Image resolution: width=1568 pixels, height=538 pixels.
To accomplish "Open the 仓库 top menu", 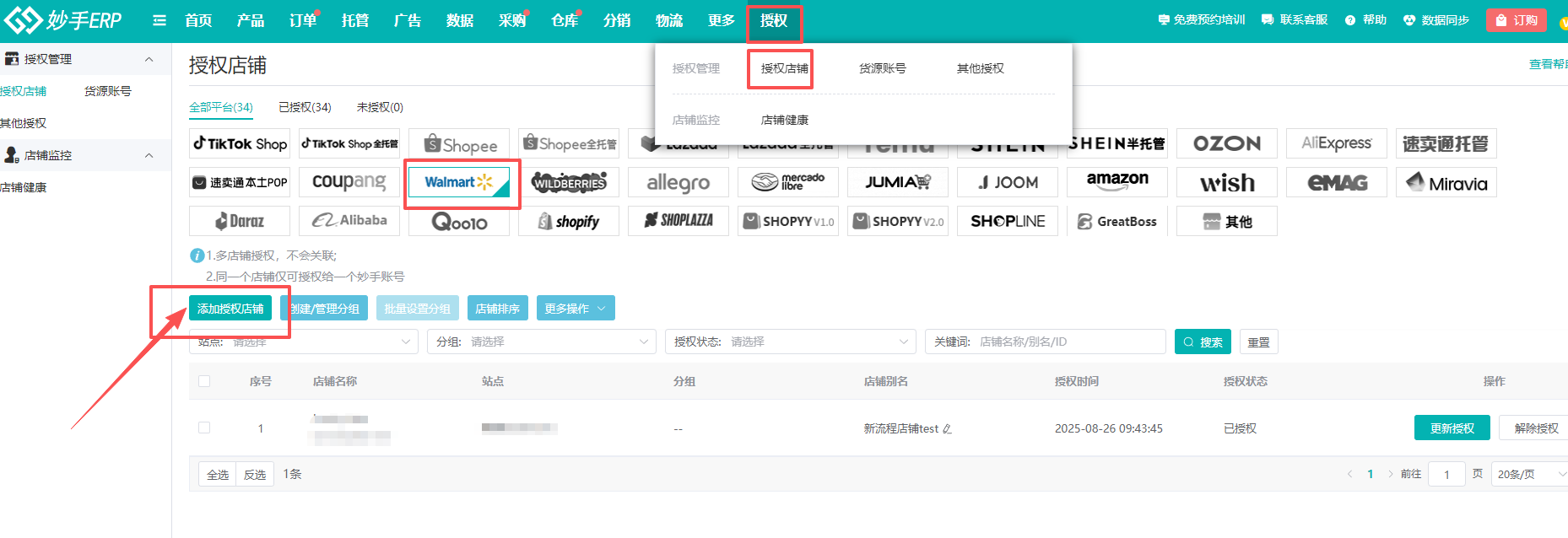I will coord(565,20).
